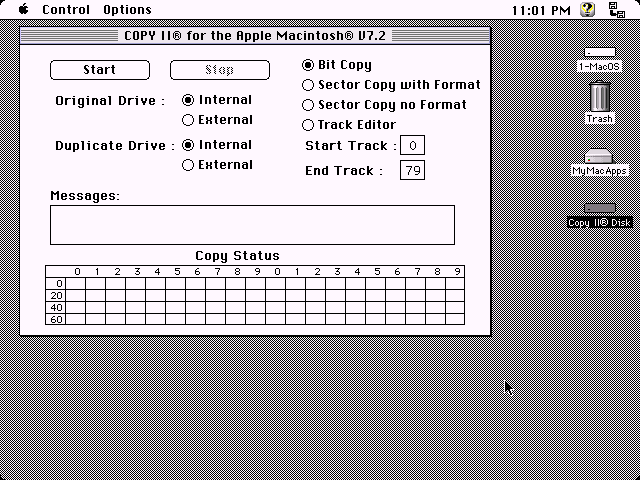Open the Application menu icon in menu bar
640x480 pixels.
pos(617,9)
